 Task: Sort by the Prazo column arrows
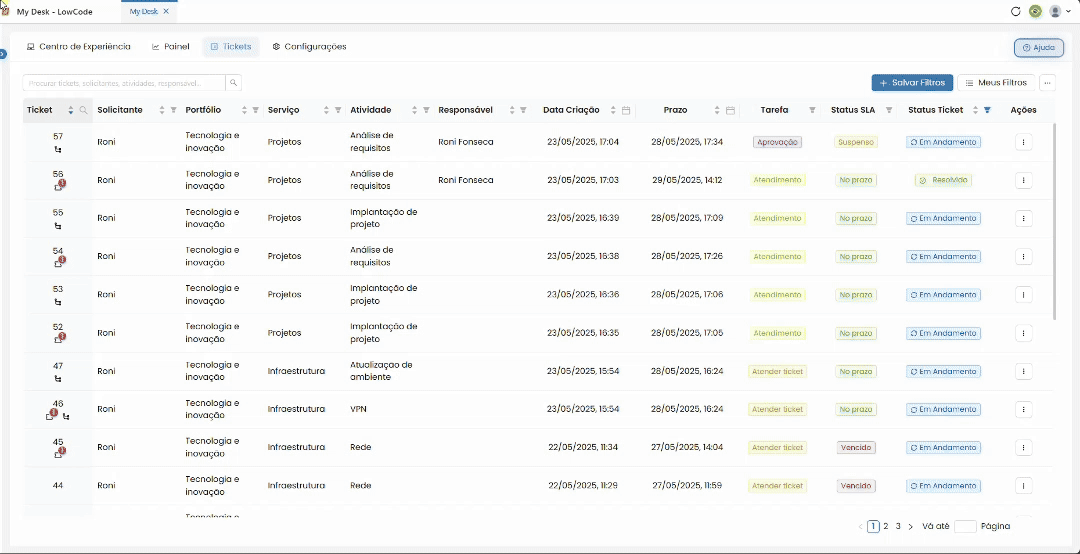[x=717, y=110]
